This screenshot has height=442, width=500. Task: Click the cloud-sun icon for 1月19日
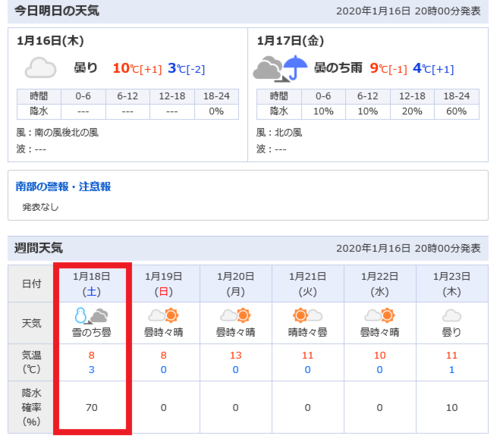click(163, 315)
